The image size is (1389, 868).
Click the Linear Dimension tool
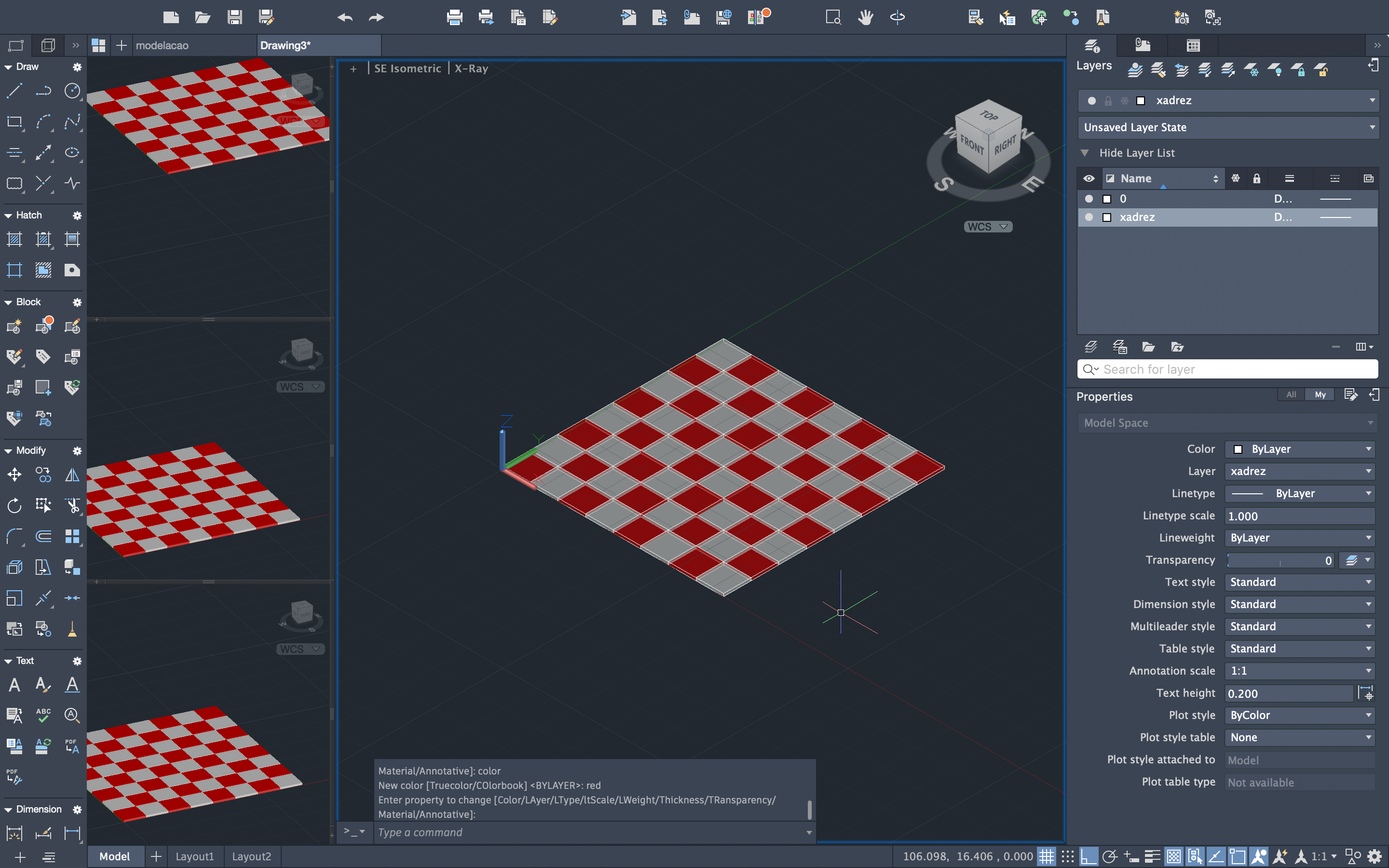pyautogui.click(x=72, y=833)
